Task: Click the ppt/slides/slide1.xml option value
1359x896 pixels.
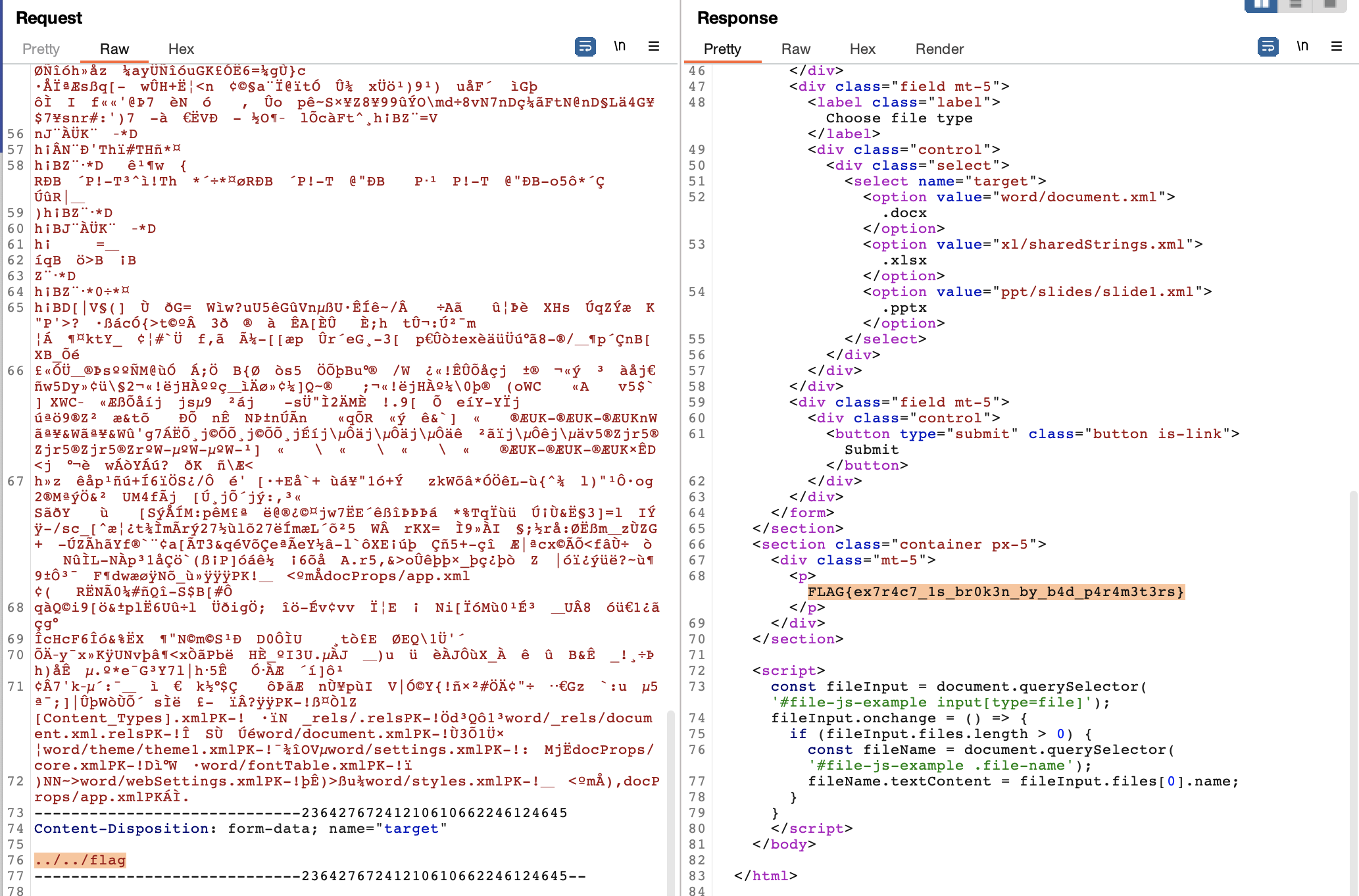Action: pos(1097,291)
